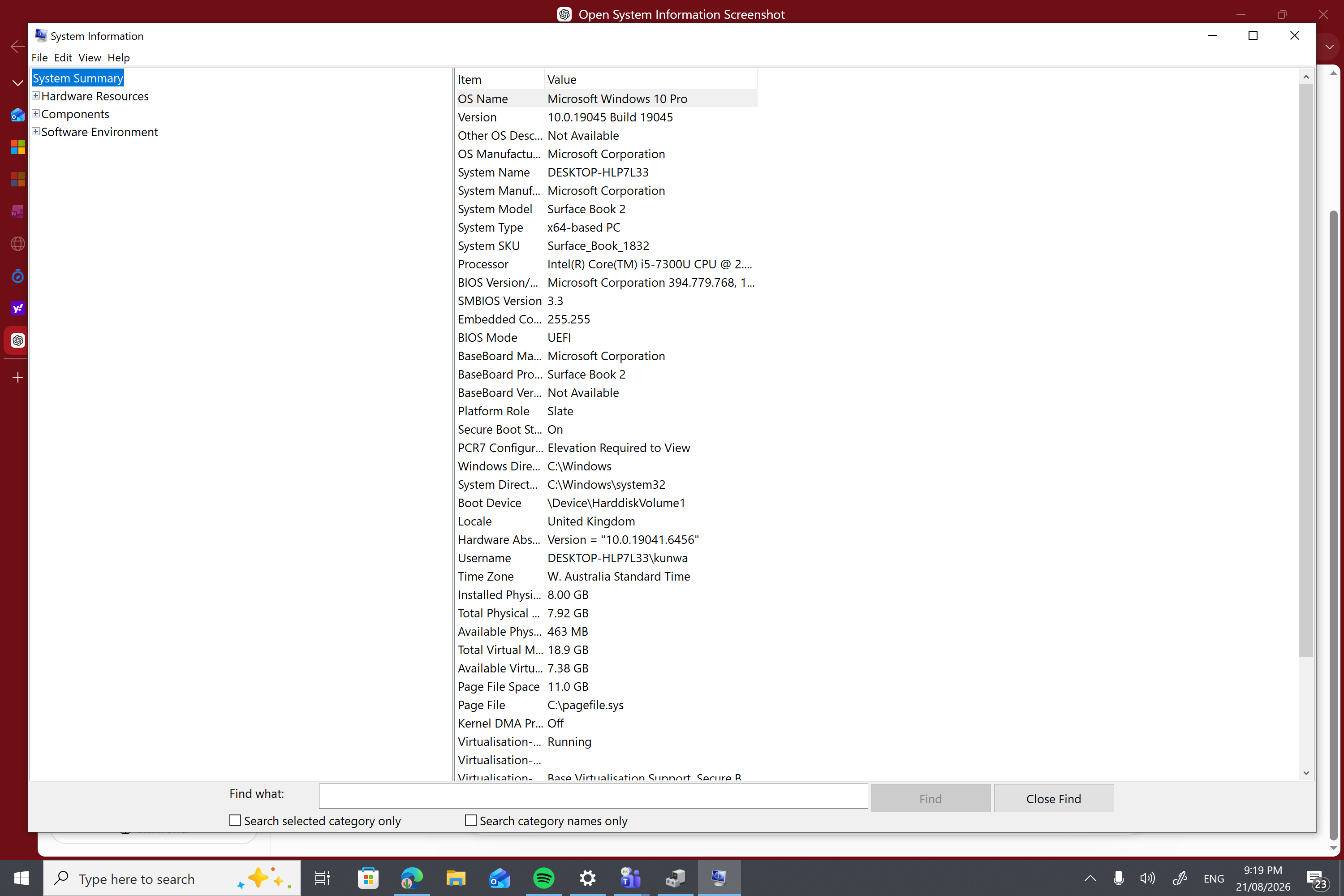The height and width of the screenshot is (896, 1344).
Task: Open the OneNote shortcut in the left sidebar
Action: point(18,212)
